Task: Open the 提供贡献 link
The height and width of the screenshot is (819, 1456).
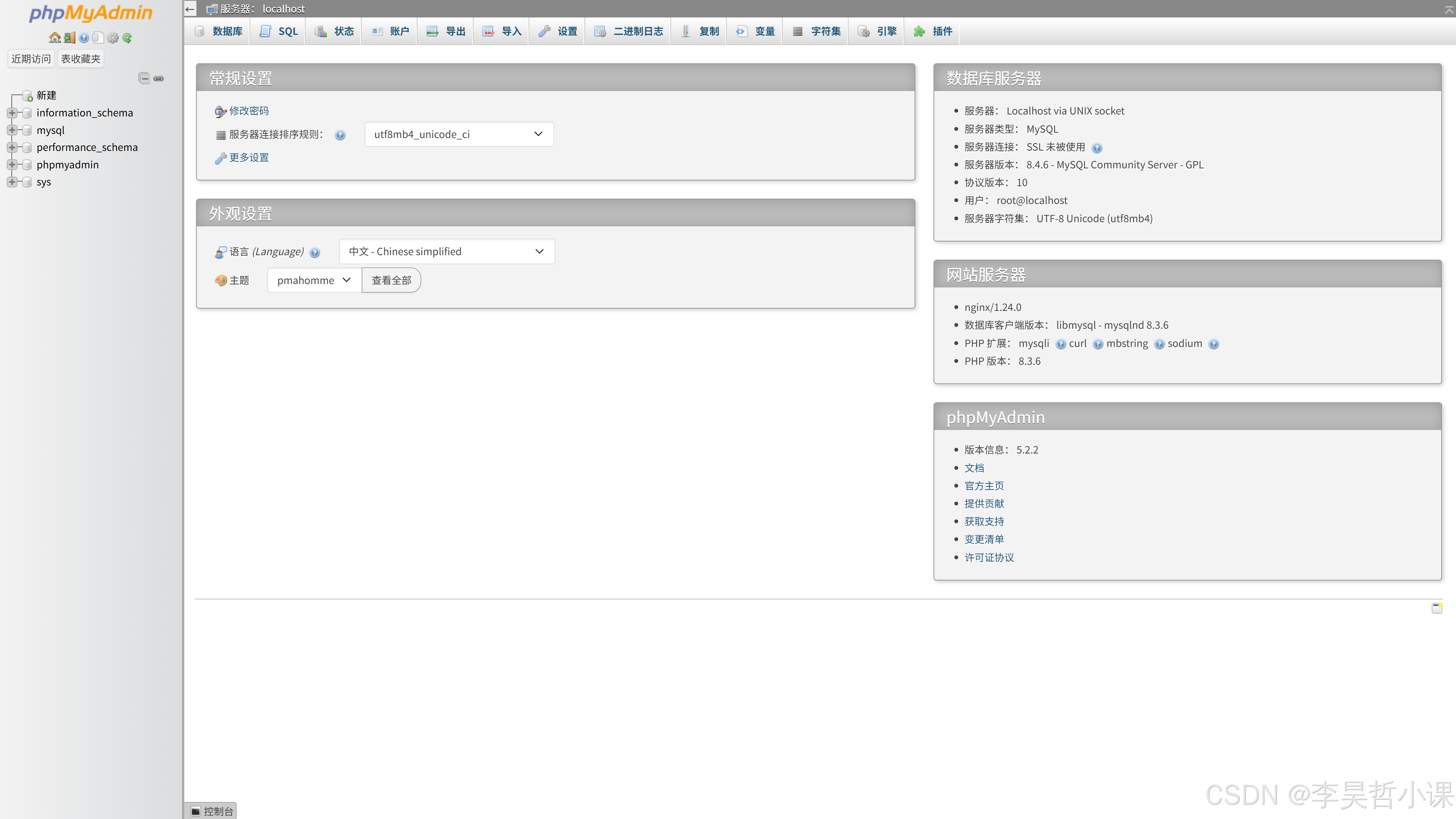Action: 984,504
